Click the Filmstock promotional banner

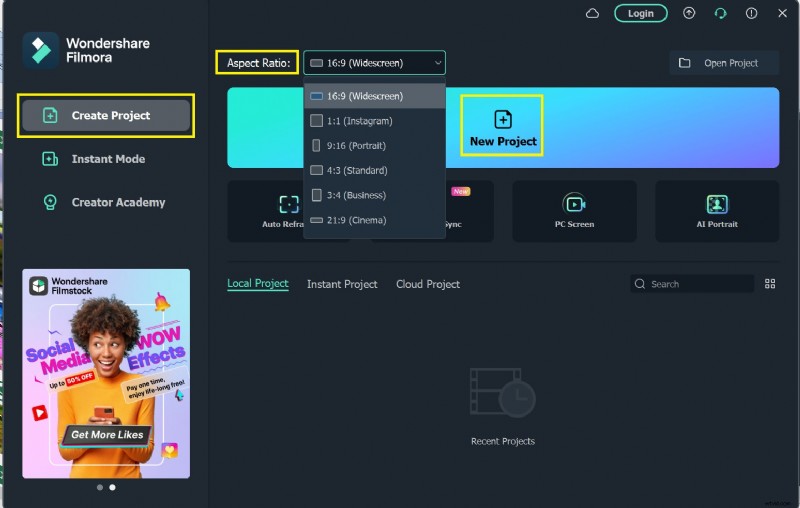(x=106, y=372)
